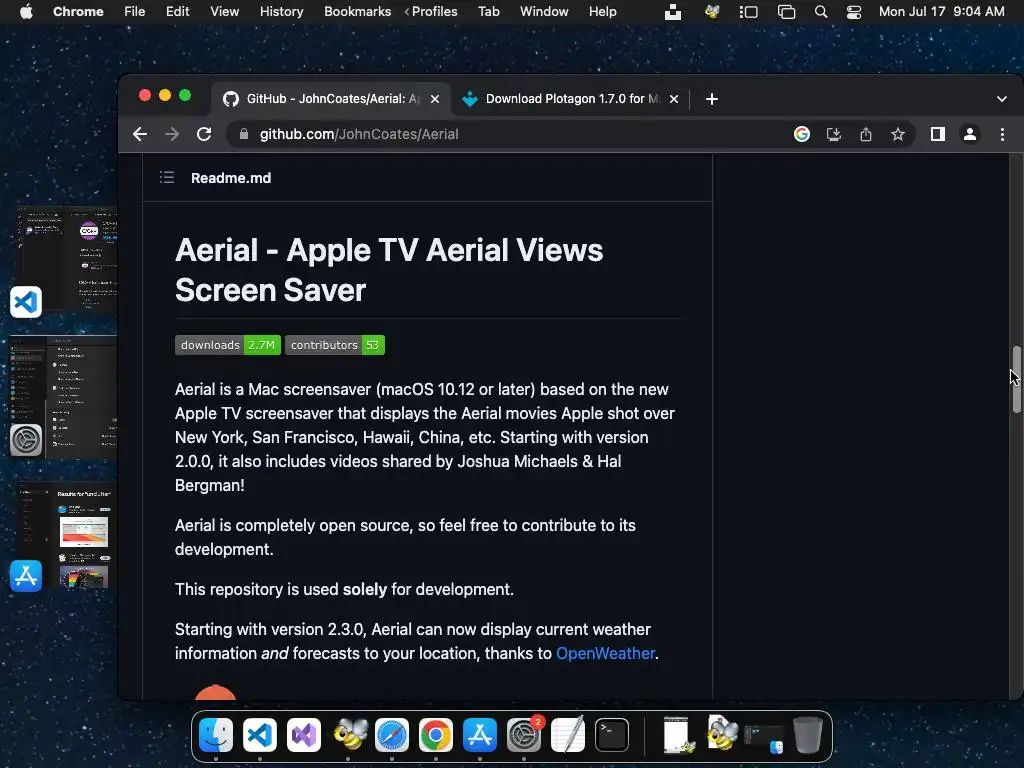This screenshot has width=1024, height=768.
Task: Open Spotlight search in menu bar
Action: [x=821, y=12]
